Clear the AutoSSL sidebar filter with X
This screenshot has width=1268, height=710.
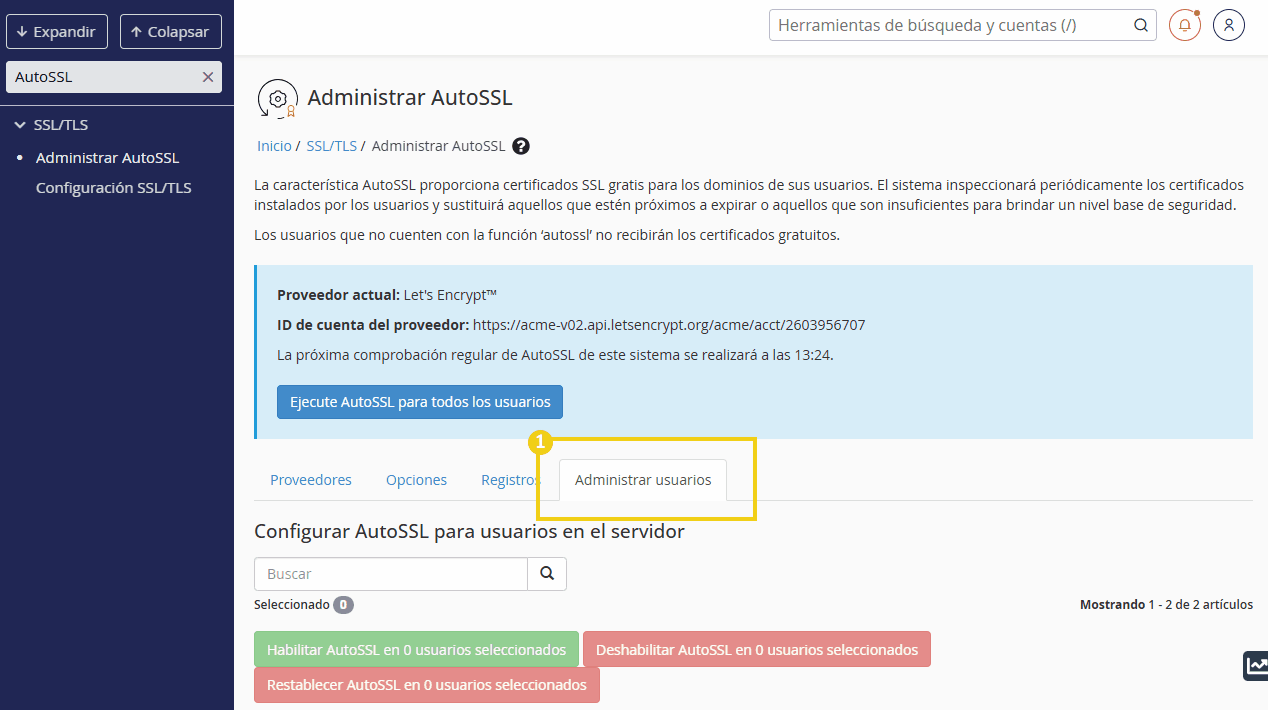[208, 77]
